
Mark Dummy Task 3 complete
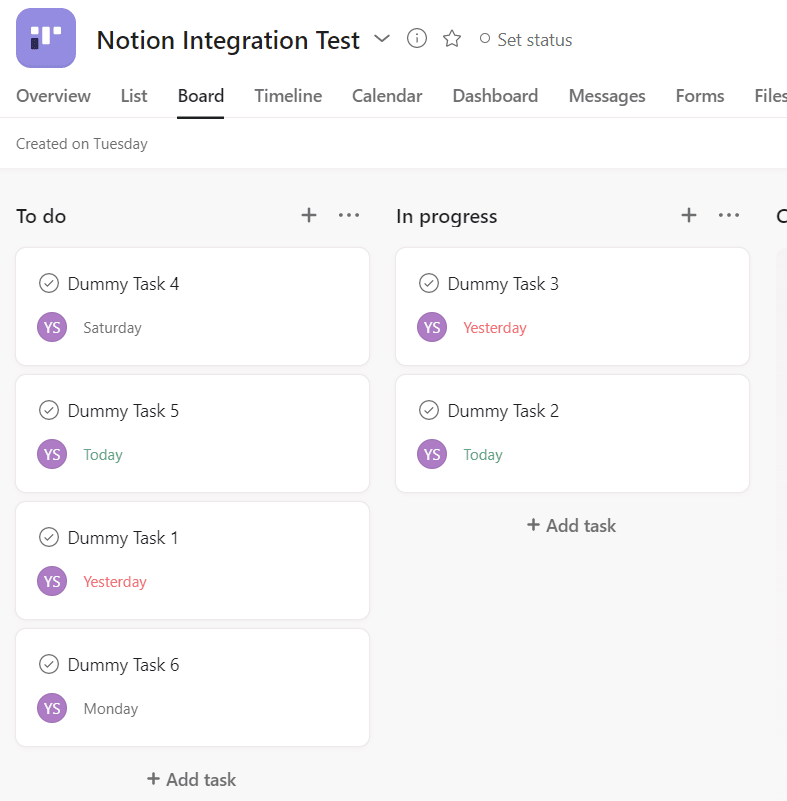[429, 283]
